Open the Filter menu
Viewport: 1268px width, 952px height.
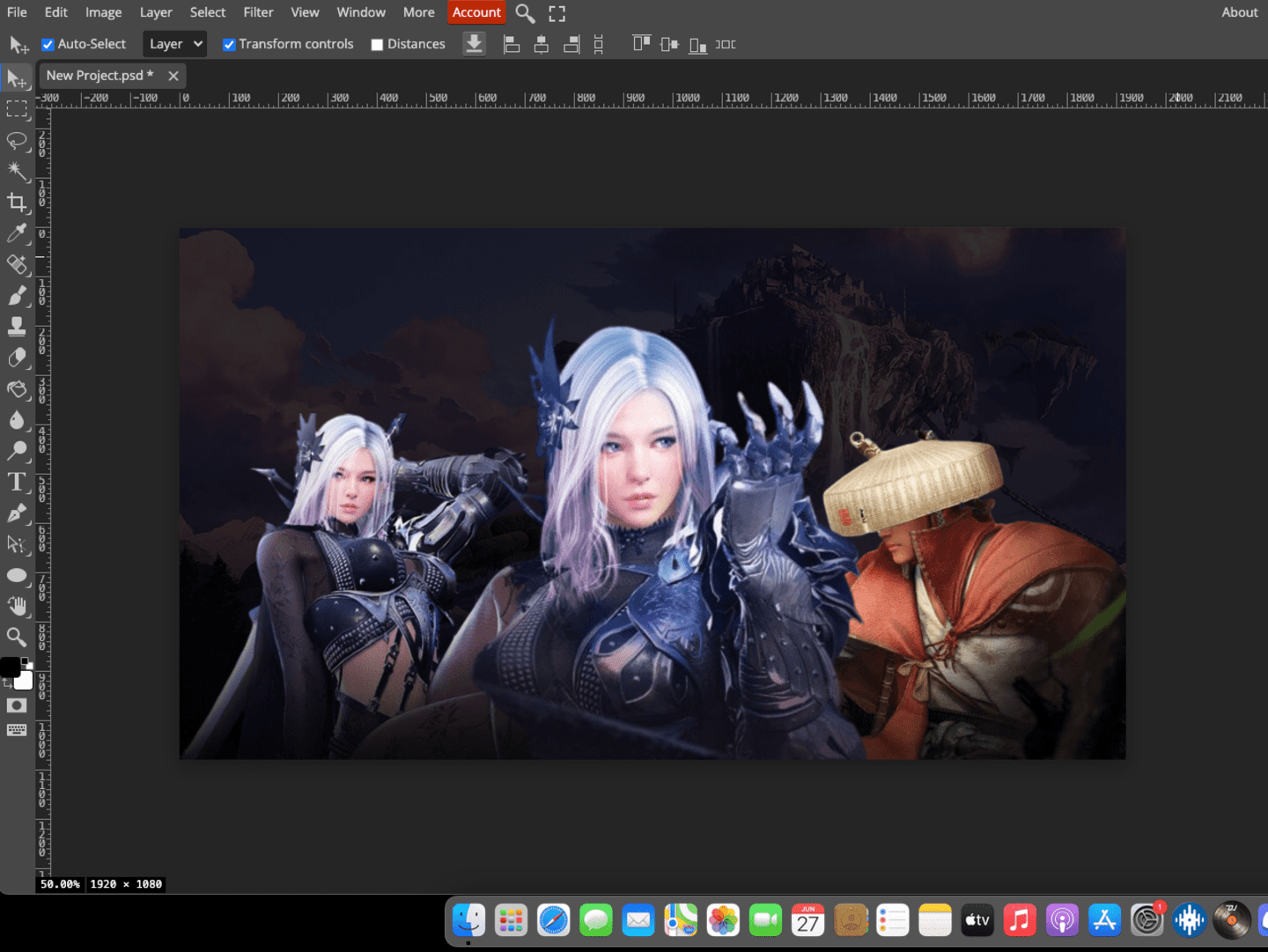(259, 12)
